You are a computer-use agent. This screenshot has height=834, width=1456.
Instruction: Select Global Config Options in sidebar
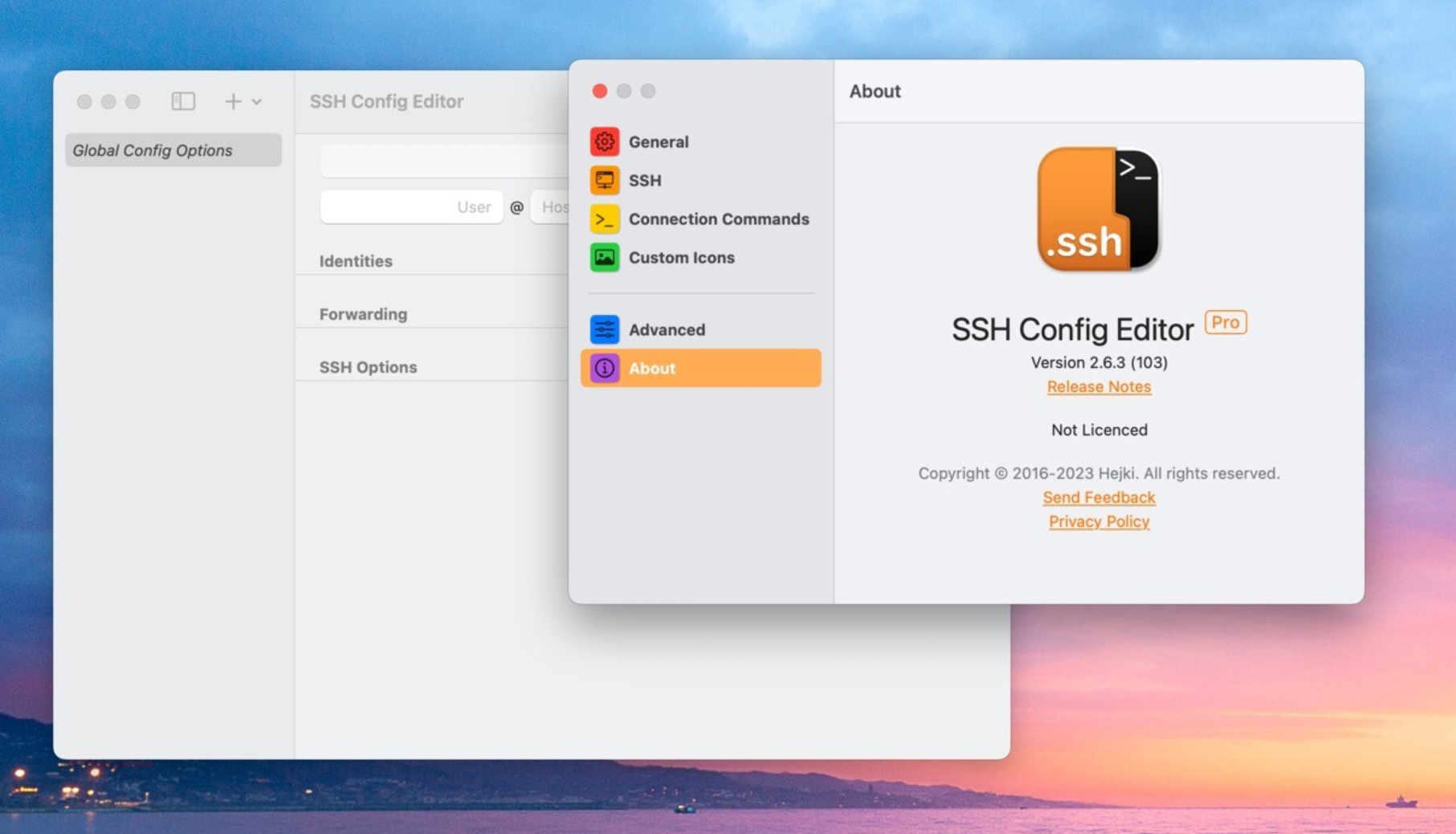pos(173,150)
